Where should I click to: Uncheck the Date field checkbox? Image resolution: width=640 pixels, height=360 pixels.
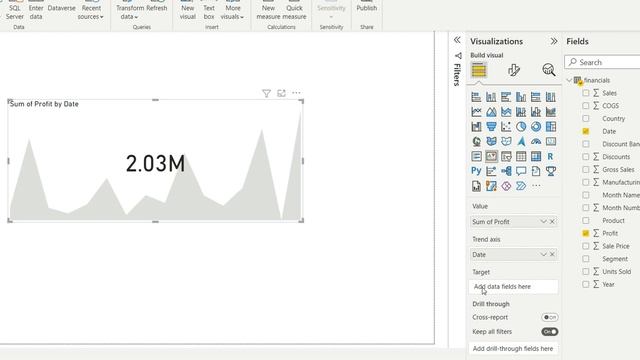(586, 131)
